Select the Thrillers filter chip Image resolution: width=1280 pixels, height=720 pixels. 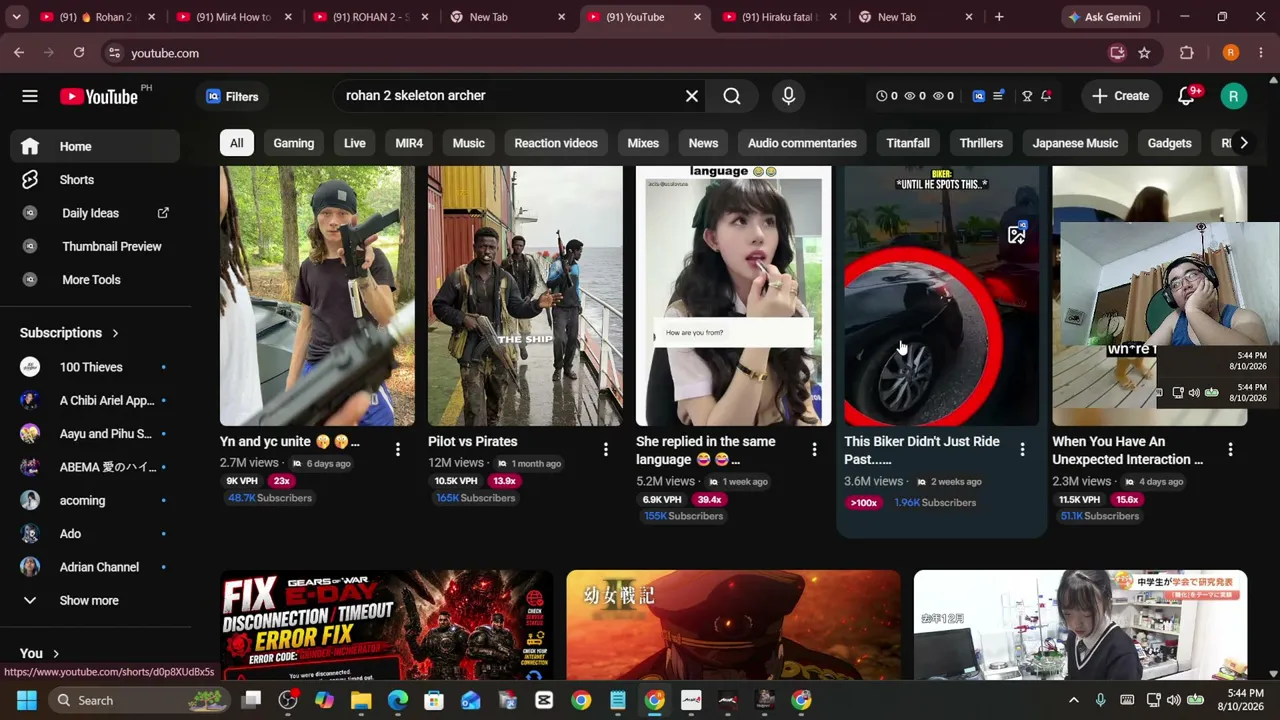coord(981,143)
